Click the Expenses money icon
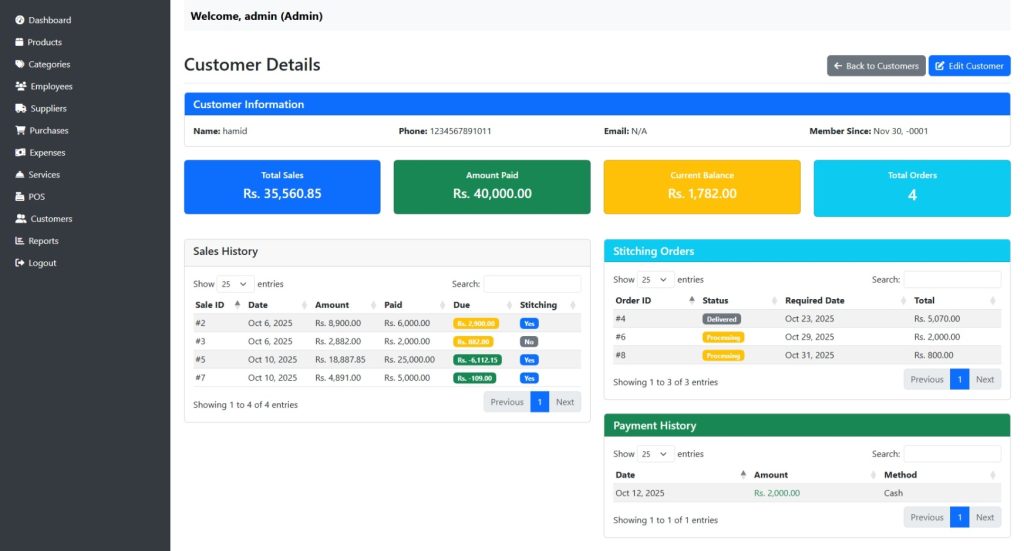This screenshot has height=551, width=1024. point(19,153)
